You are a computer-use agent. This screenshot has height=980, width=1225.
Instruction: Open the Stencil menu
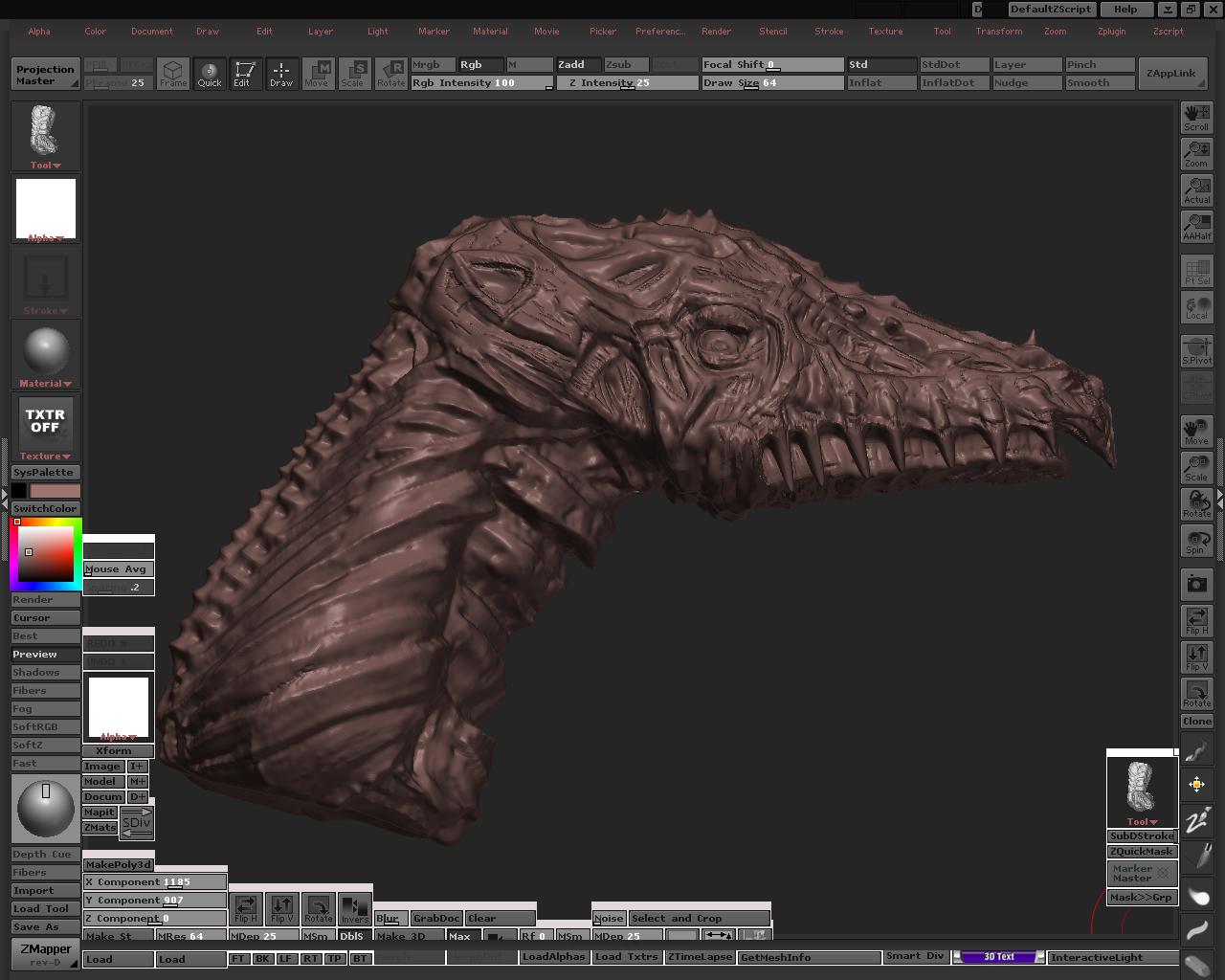[772, 32]
